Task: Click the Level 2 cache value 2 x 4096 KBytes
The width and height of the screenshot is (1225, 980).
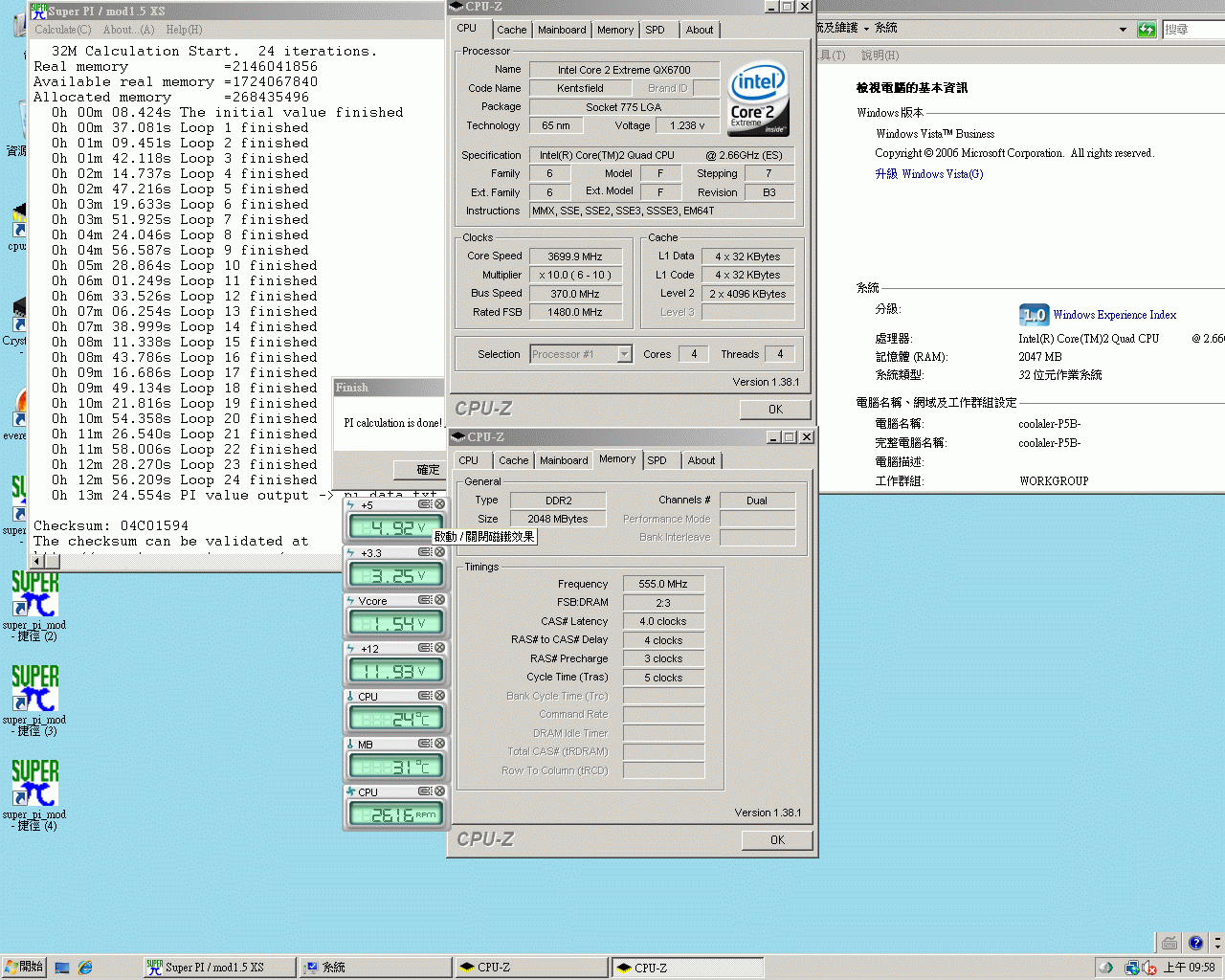Action: coord(747,294)
